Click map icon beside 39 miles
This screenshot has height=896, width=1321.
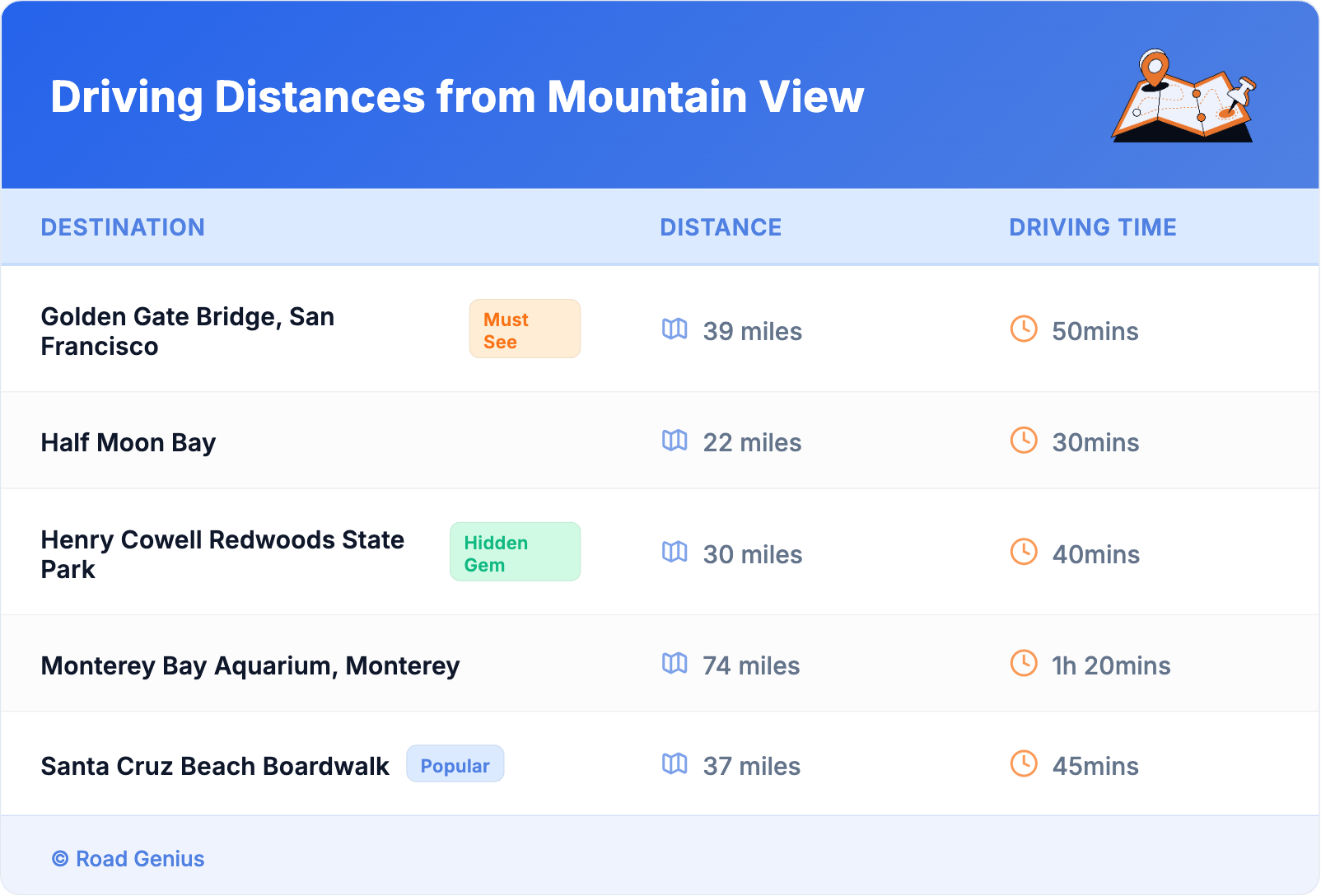(x=675, y=329)
